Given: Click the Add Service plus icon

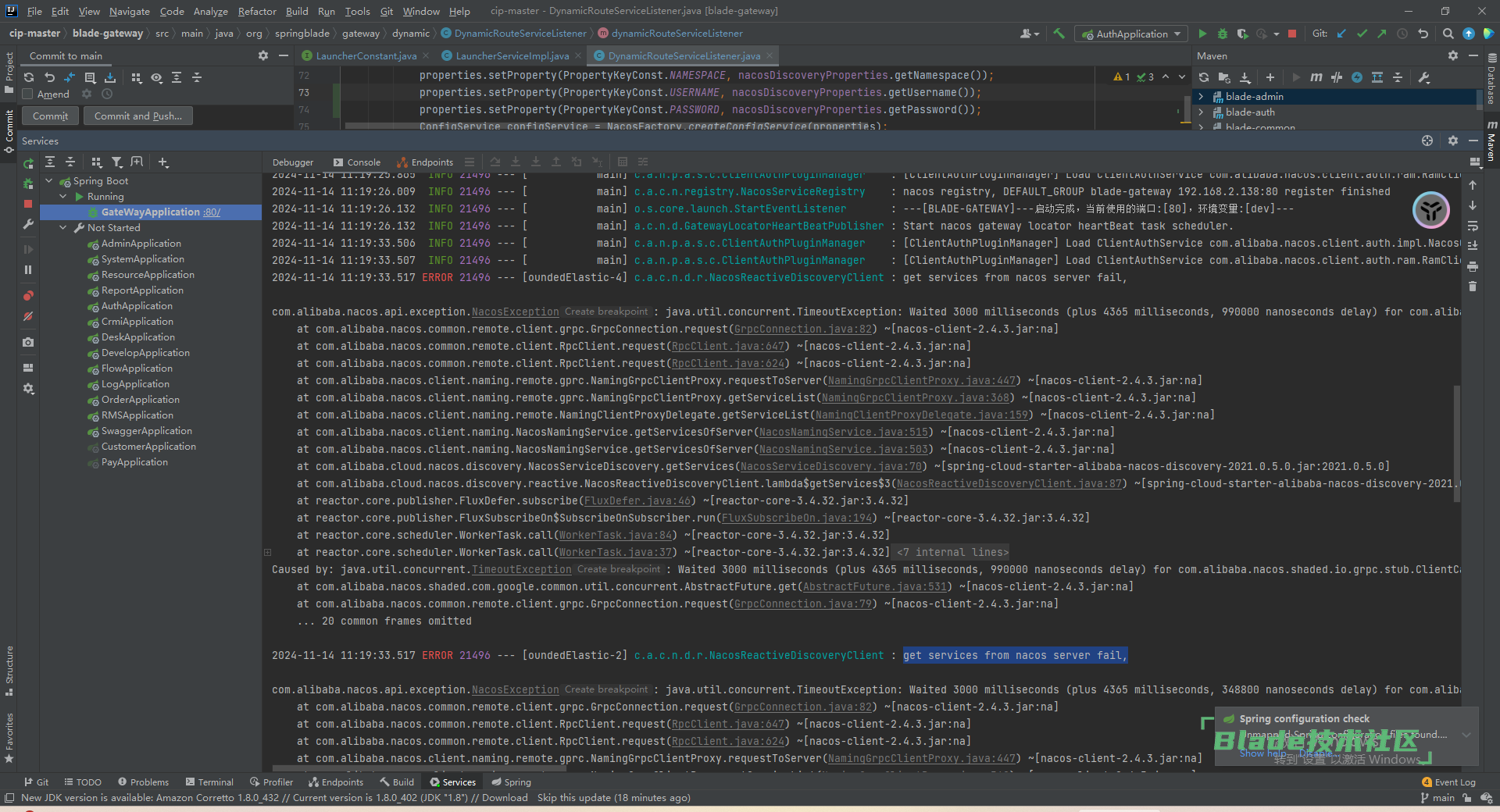Looking at the screenshot, I should (x=163, y=162).
